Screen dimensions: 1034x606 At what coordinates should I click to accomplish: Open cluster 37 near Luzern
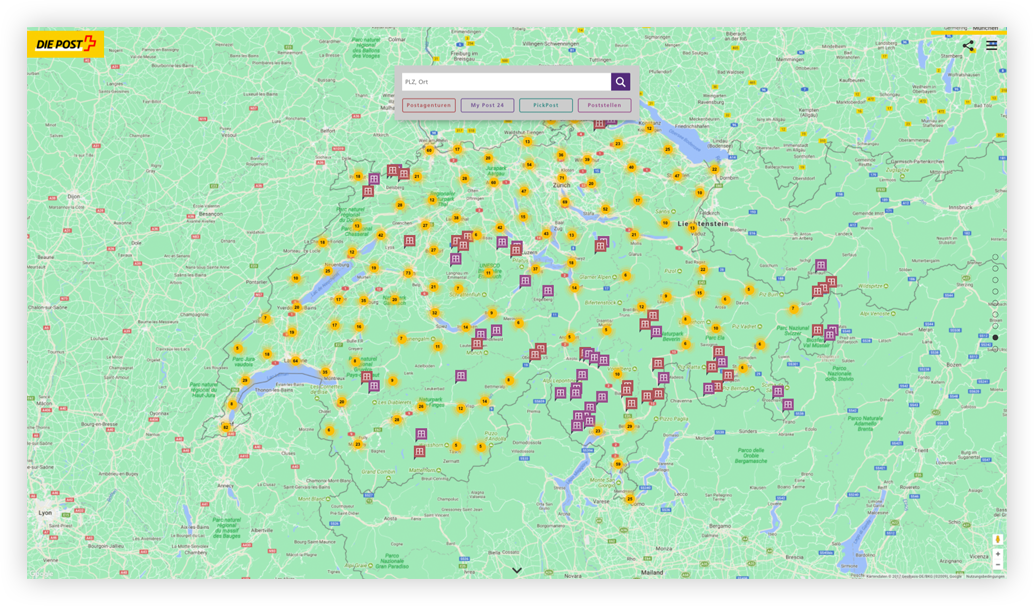click(535, 268)
